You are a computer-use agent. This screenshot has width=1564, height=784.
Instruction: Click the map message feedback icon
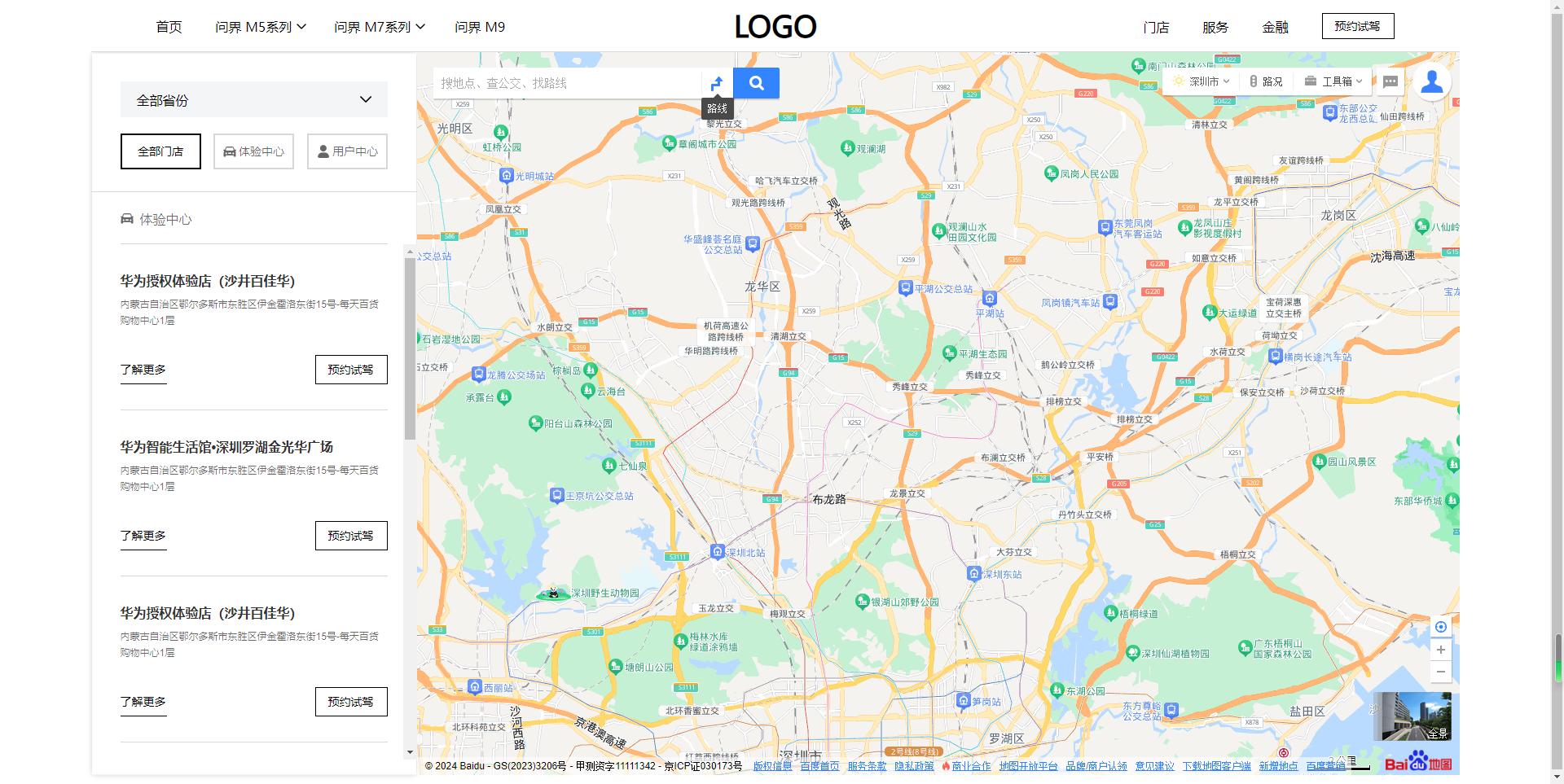coord(1390,81)
